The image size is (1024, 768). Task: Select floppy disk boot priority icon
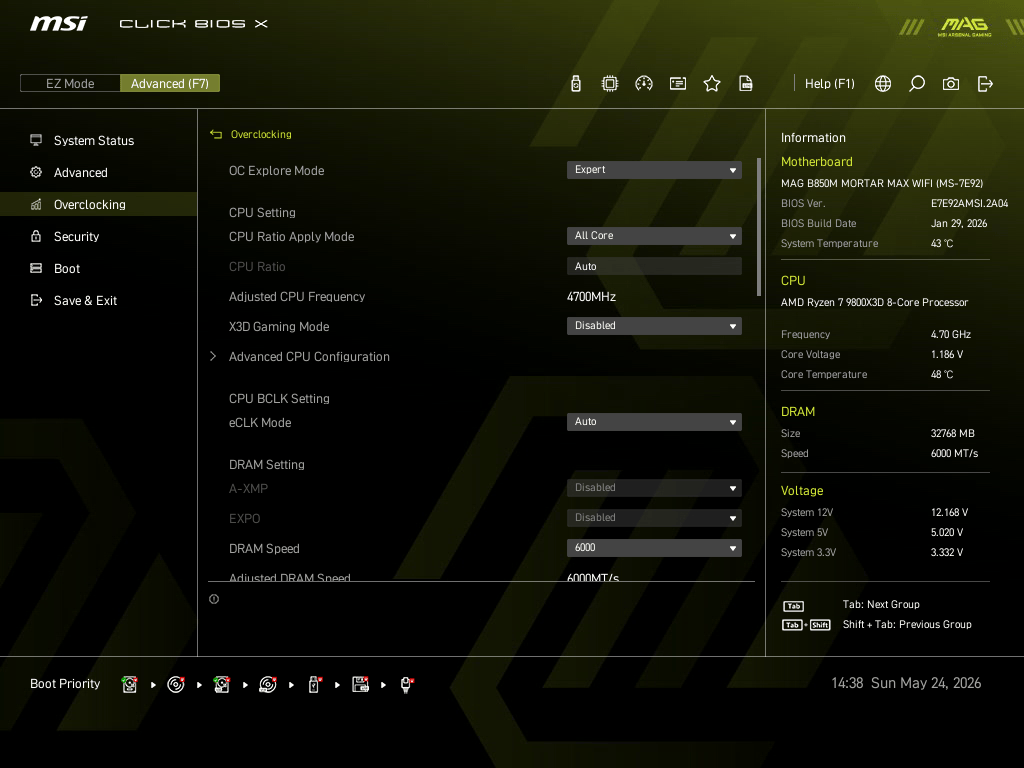360,684
